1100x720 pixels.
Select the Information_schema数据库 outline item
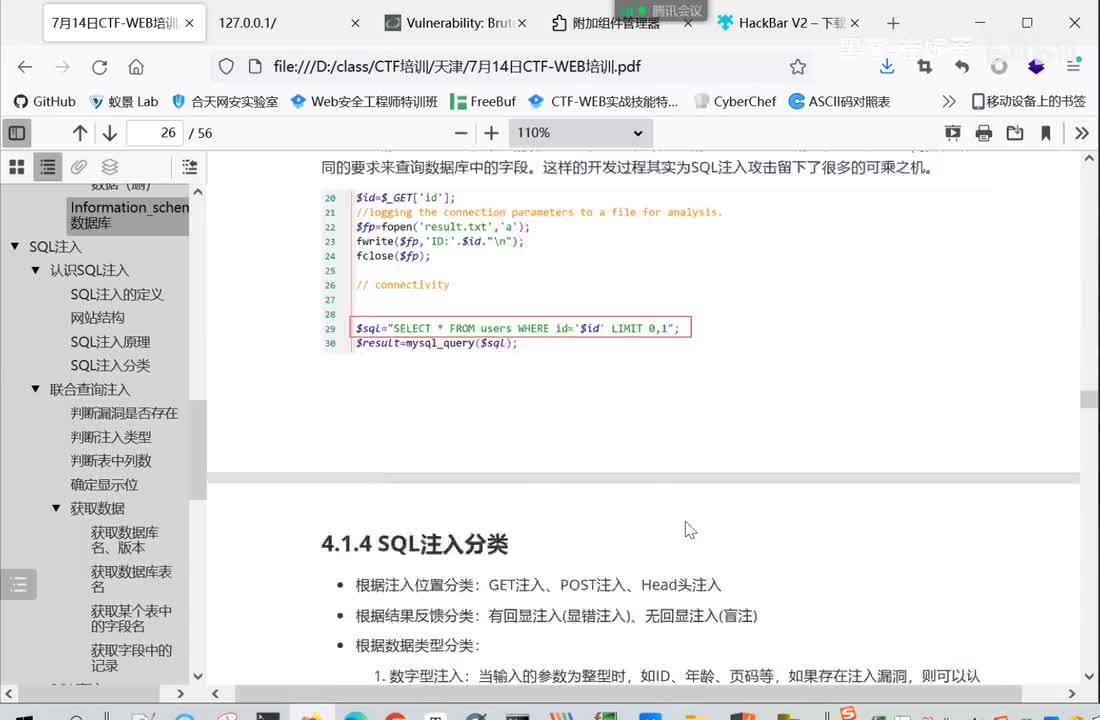[x=128, y=215]
